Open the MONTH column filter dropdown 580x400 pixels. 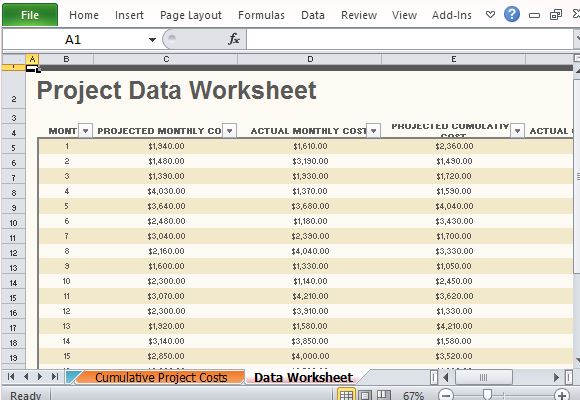coord(85,131)
